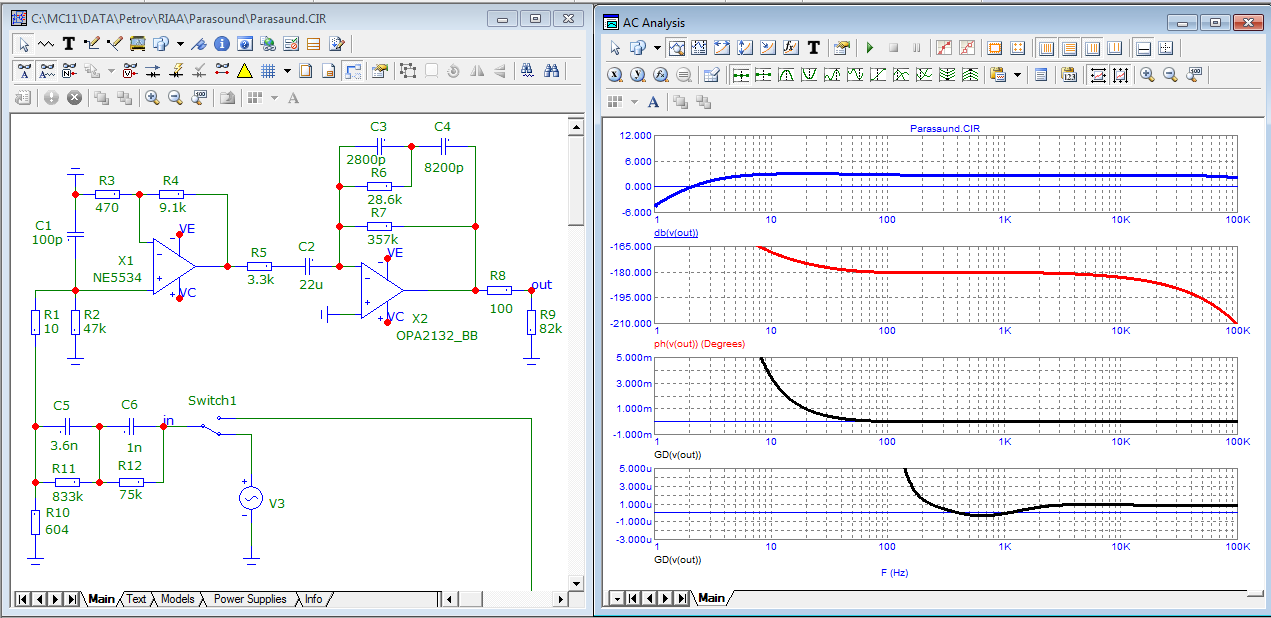Expand the grid options dropdown arrow
Image resolution: width=1271 pixels, height=618 pixels.
pos(287,71)
